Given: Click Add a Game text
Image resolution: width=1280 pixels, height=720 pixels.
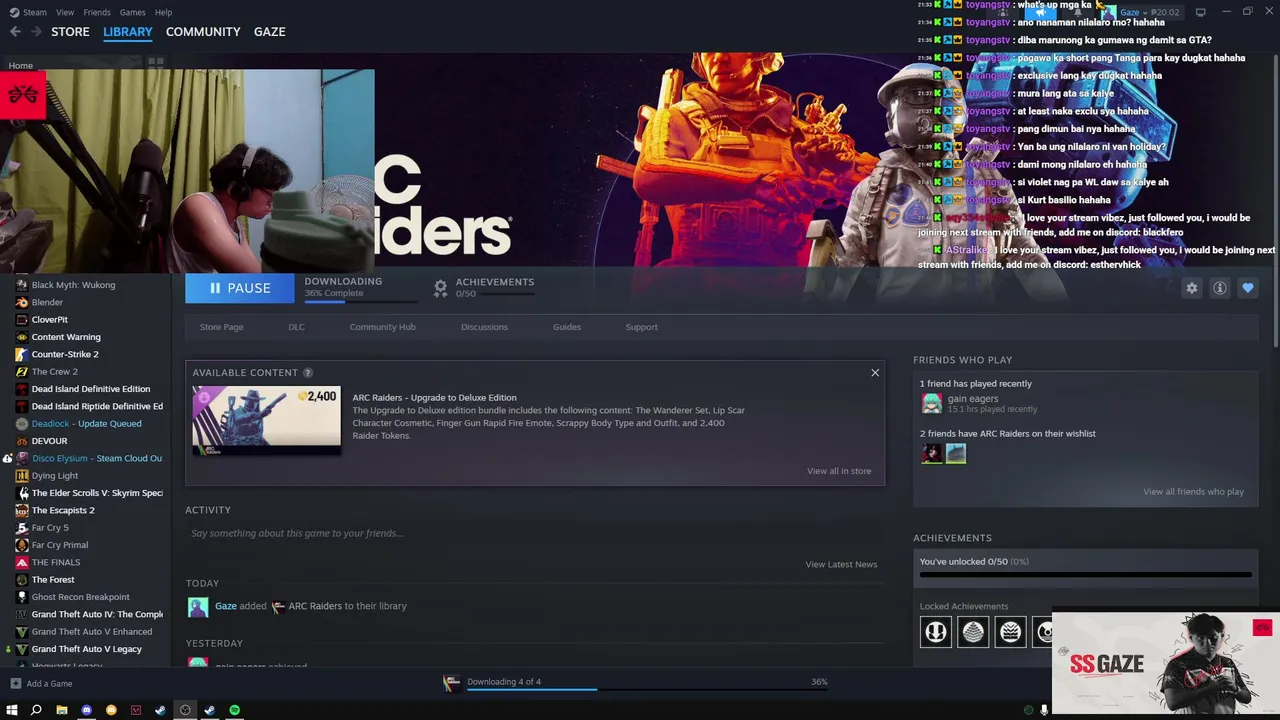Looking at the screenshot, I should 49,684.
